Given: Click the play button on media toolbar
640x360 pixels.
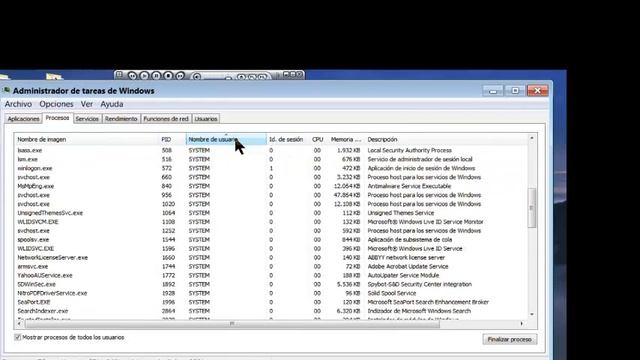Looking at the screenshot, I should pos(144,76).
